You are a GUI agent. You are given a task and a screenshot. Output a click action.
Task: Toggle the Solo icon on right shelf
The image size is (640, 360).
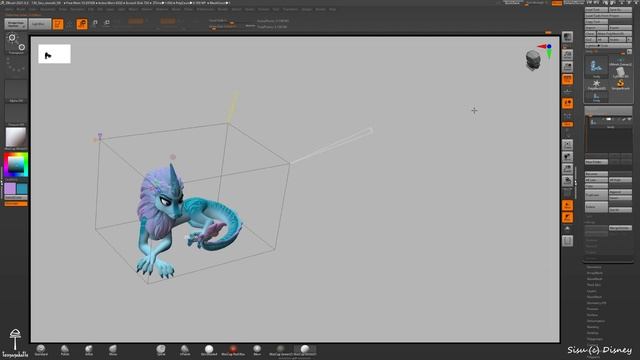567,229
